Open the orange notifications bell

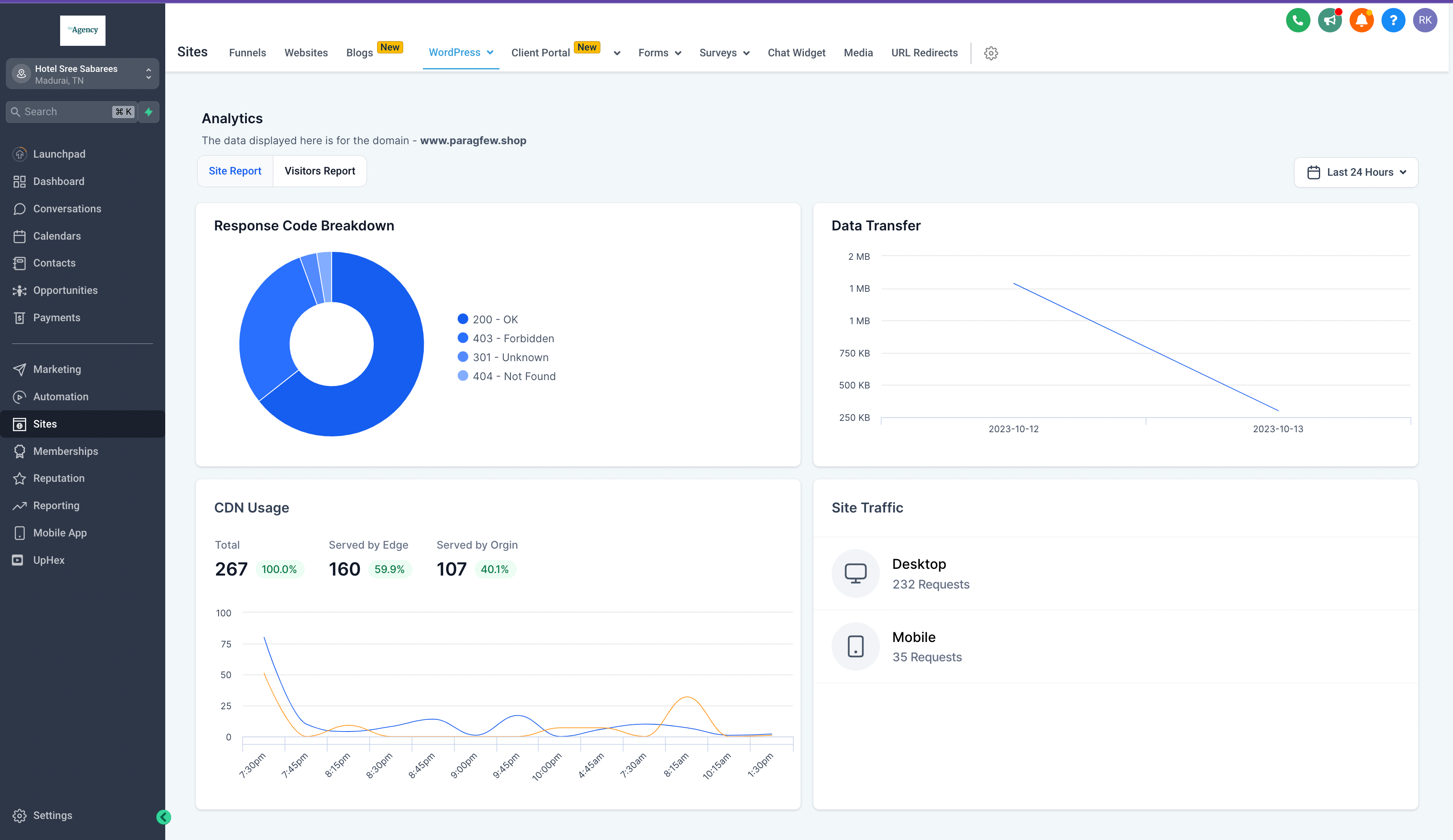click(x=1361, y=21)
